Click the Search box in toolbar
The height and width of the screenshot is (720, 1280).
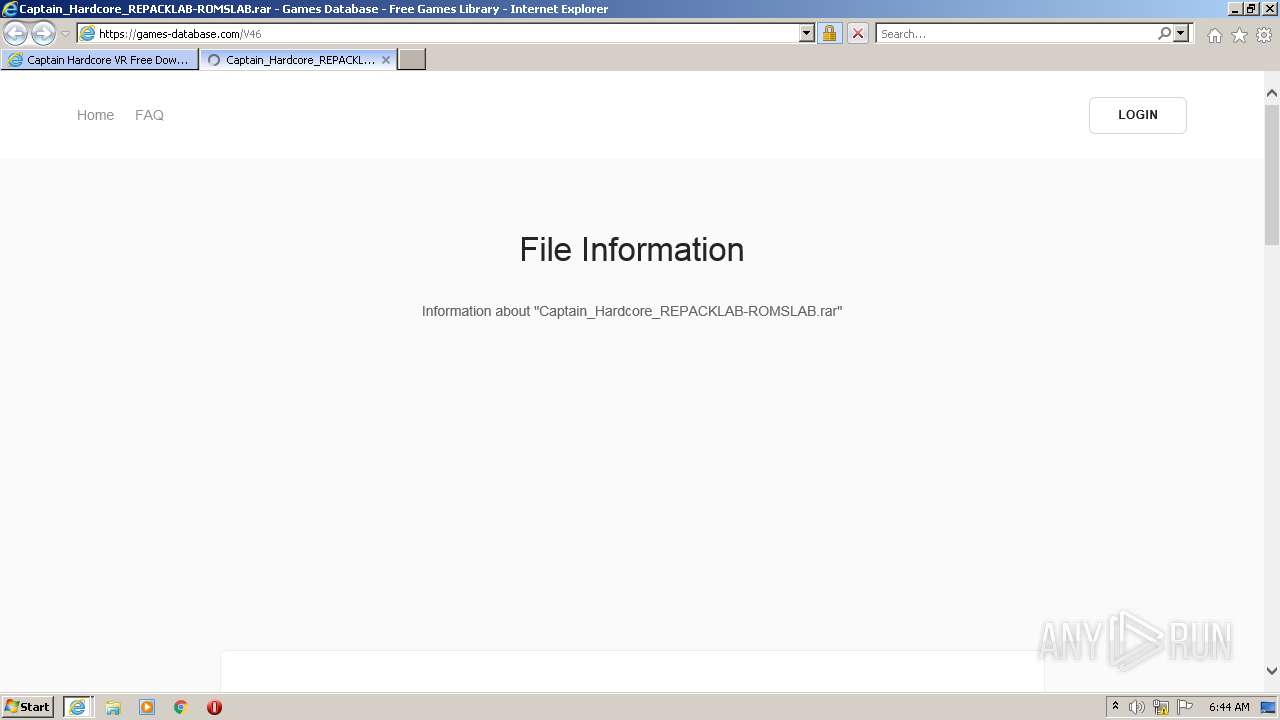(x=1016, y=33)
